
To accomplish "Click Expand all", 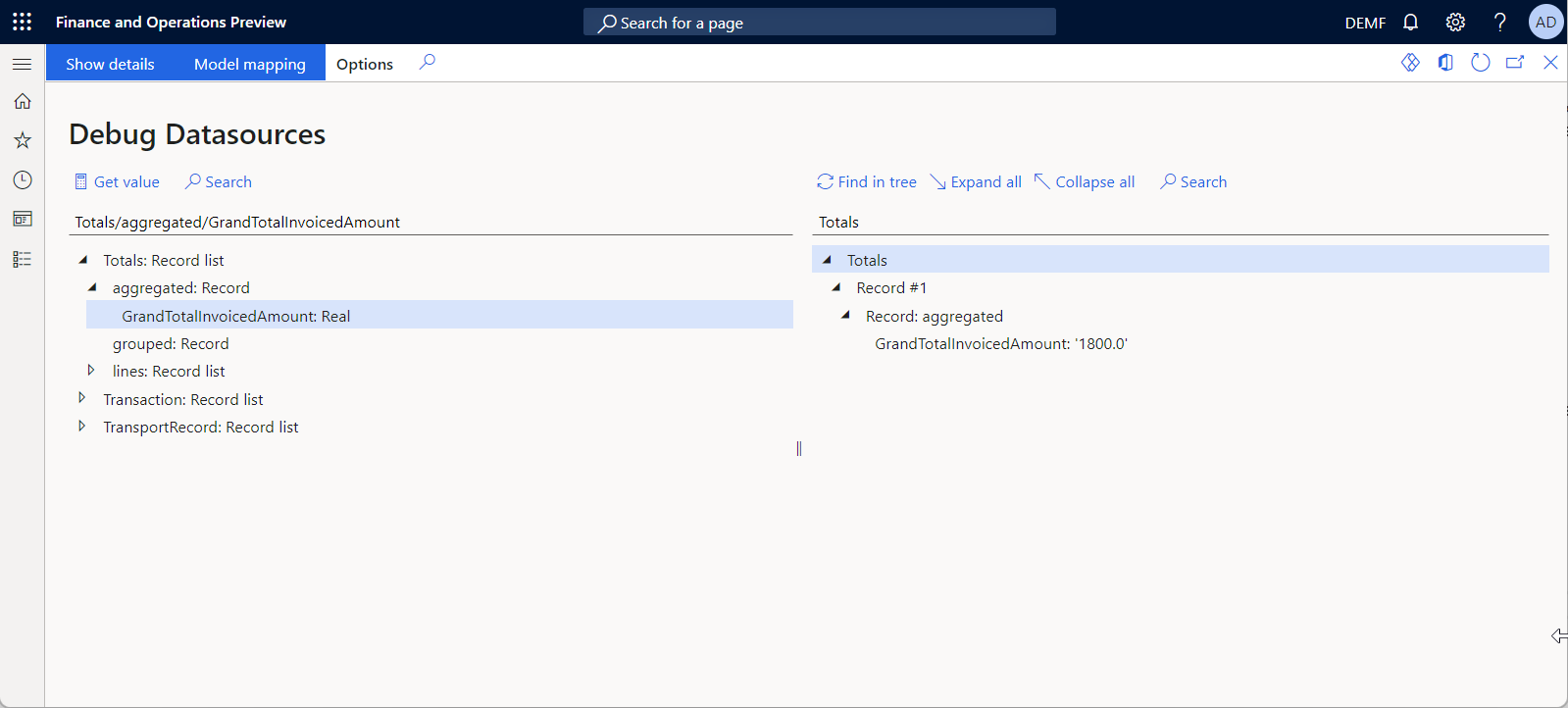I will (976, 181).
